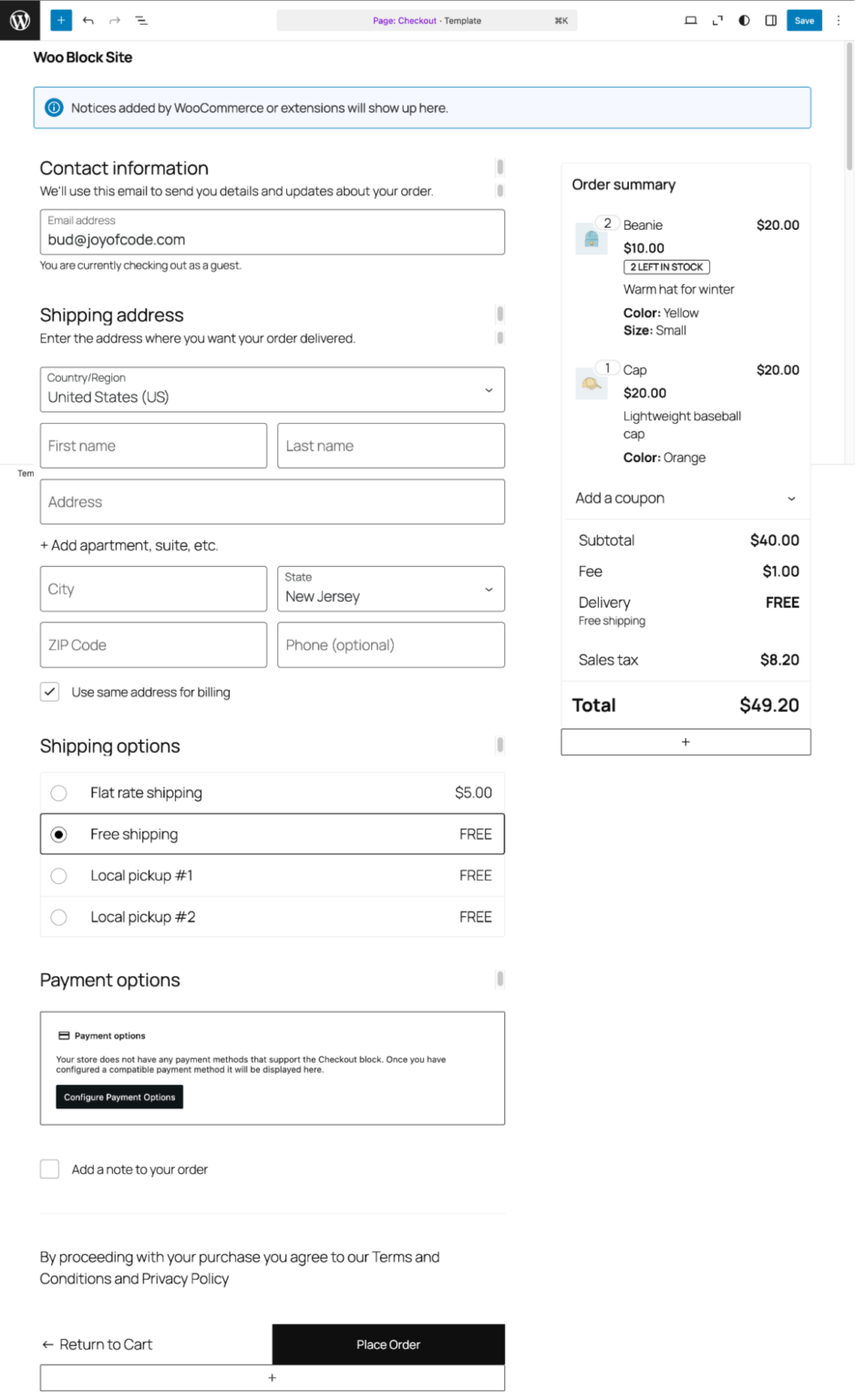Viewport: 855px width, 1400px height.
Task: Click the desktop preview icon
Action: [693, 20]
